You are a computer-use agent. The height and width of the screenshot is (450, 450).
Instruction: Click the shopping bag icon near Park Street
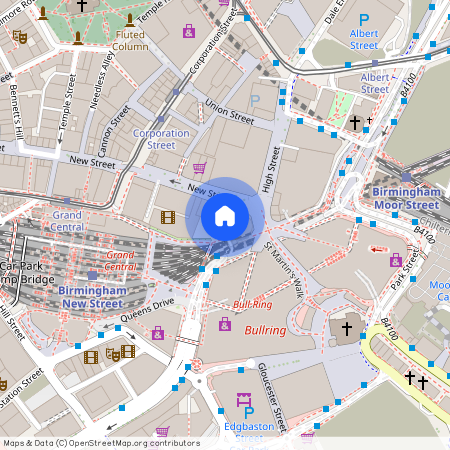(x=396, y=260)
